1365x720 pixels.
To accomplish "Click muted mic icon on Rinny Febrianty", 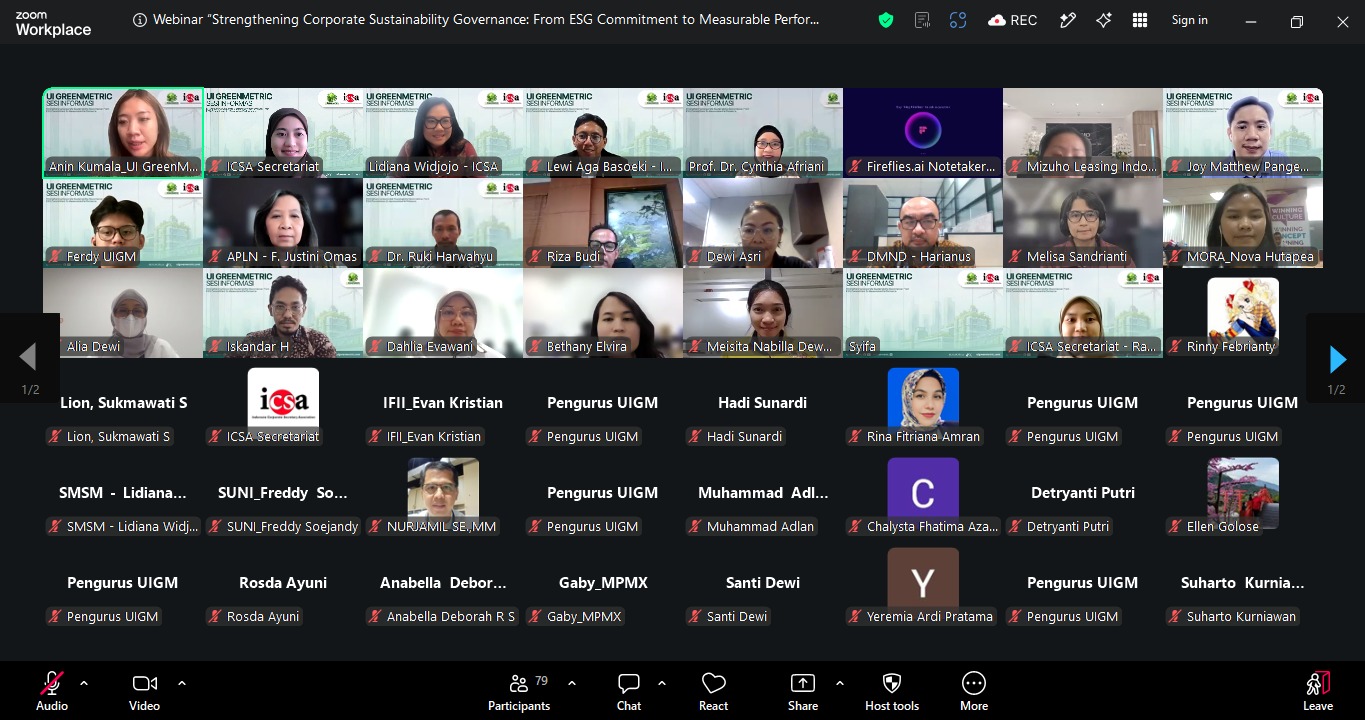I will pyautogui.click(x=1174, y=347).
